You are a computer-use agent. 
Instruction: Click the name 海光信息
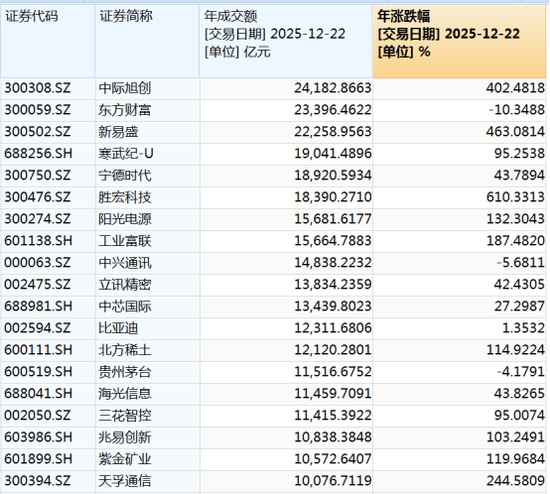(125, 394)
